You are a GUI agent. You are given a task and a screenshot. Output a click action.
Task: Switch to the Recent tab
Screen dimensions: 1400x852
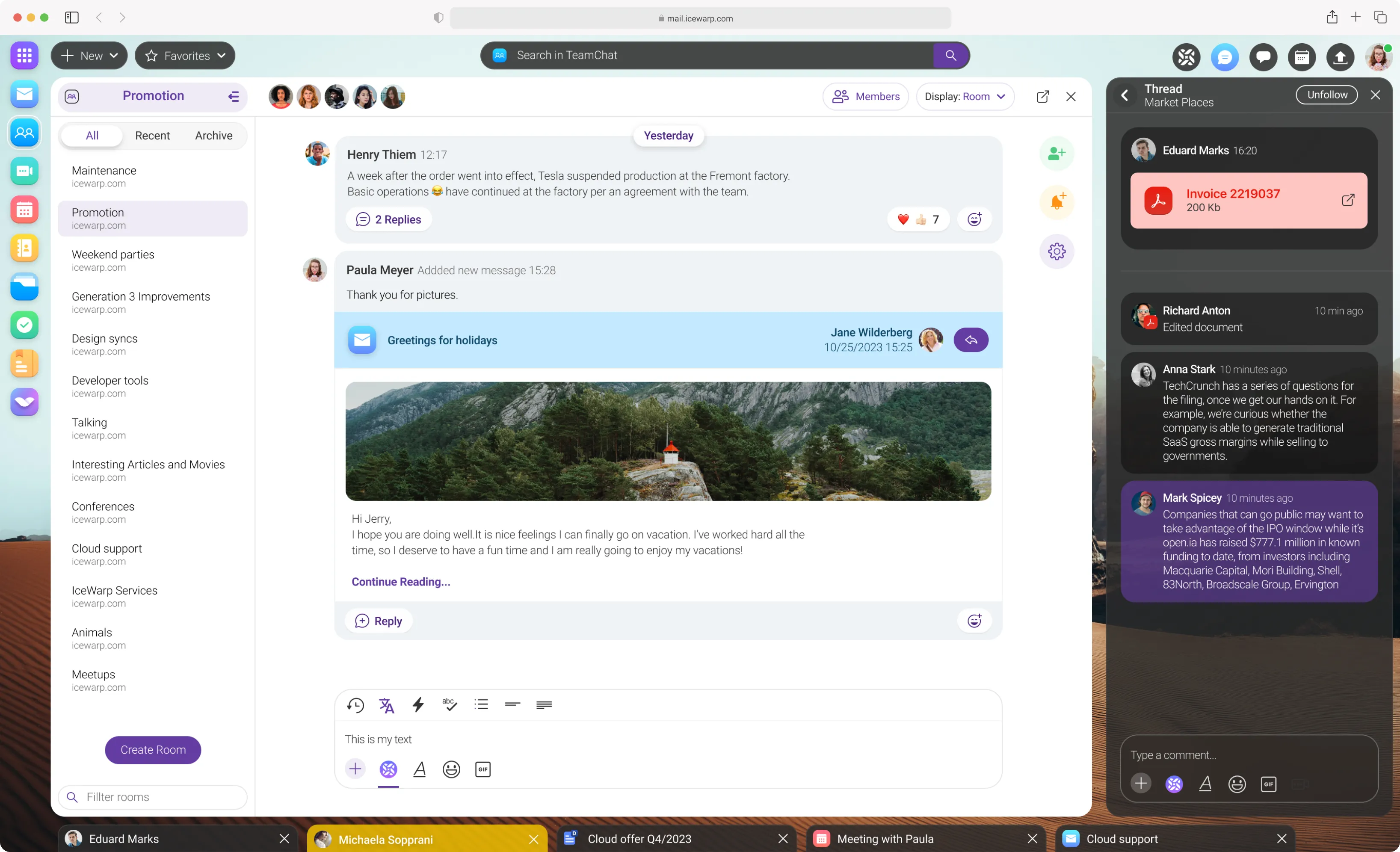coord(152,135)
